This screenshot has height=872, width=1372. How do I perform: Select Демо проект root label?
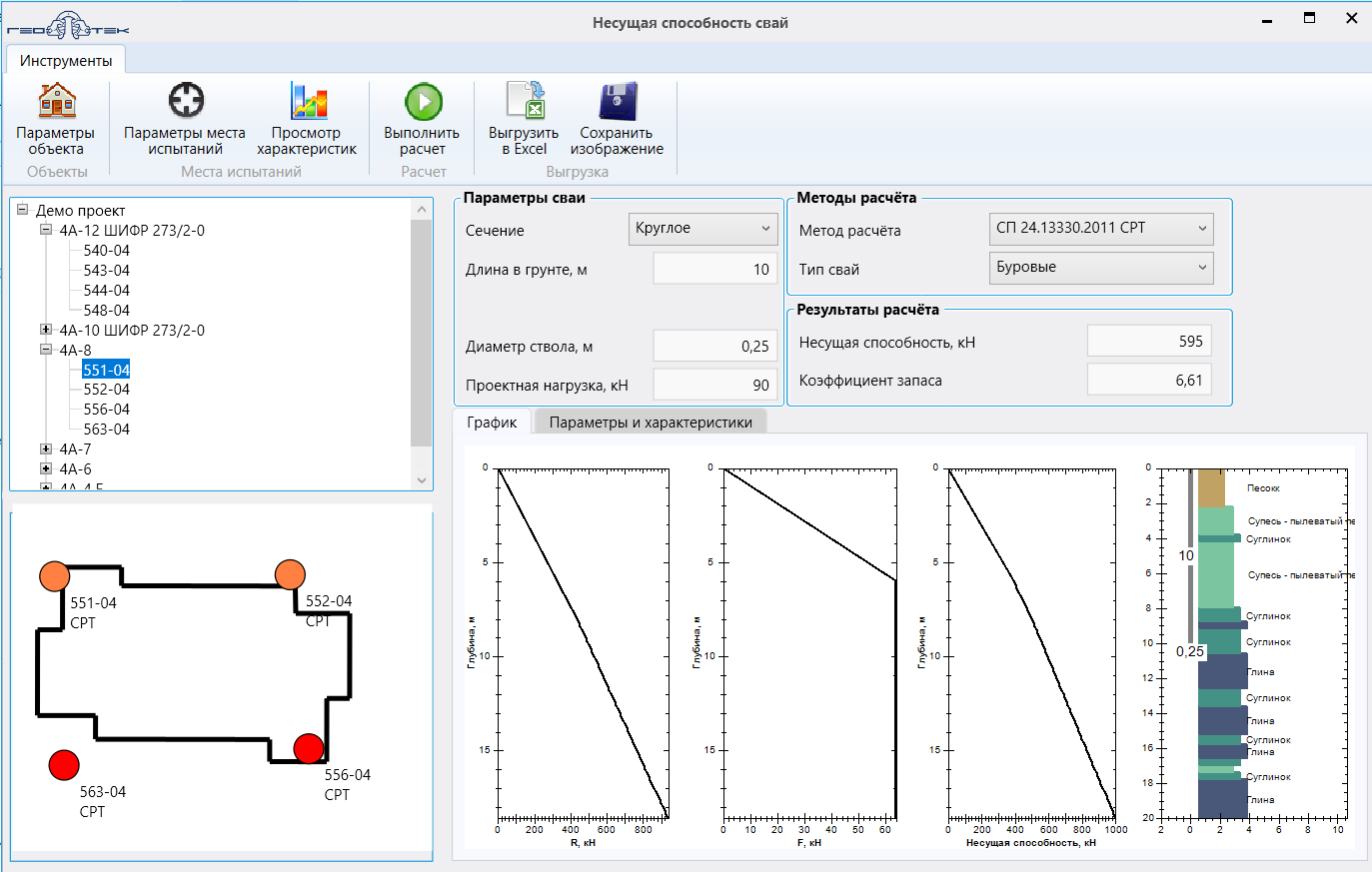click(81, 210)
